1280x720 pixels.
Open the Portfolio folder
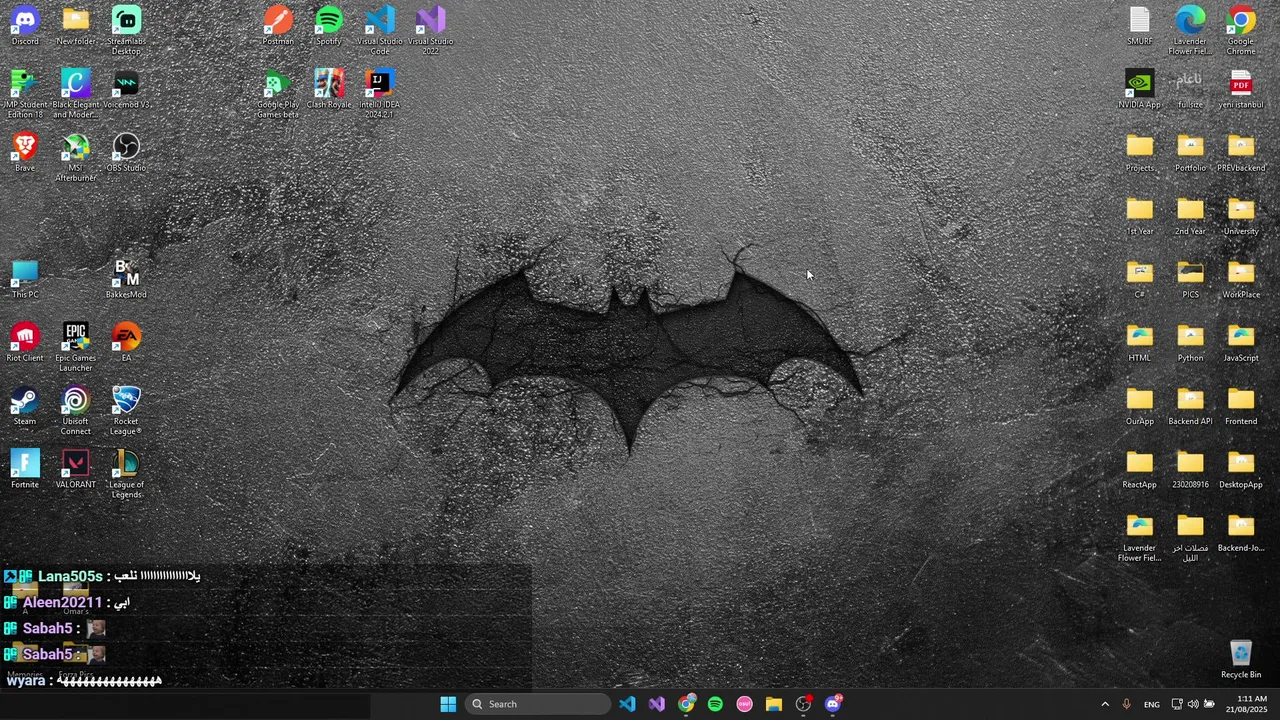click(1190, 152)
